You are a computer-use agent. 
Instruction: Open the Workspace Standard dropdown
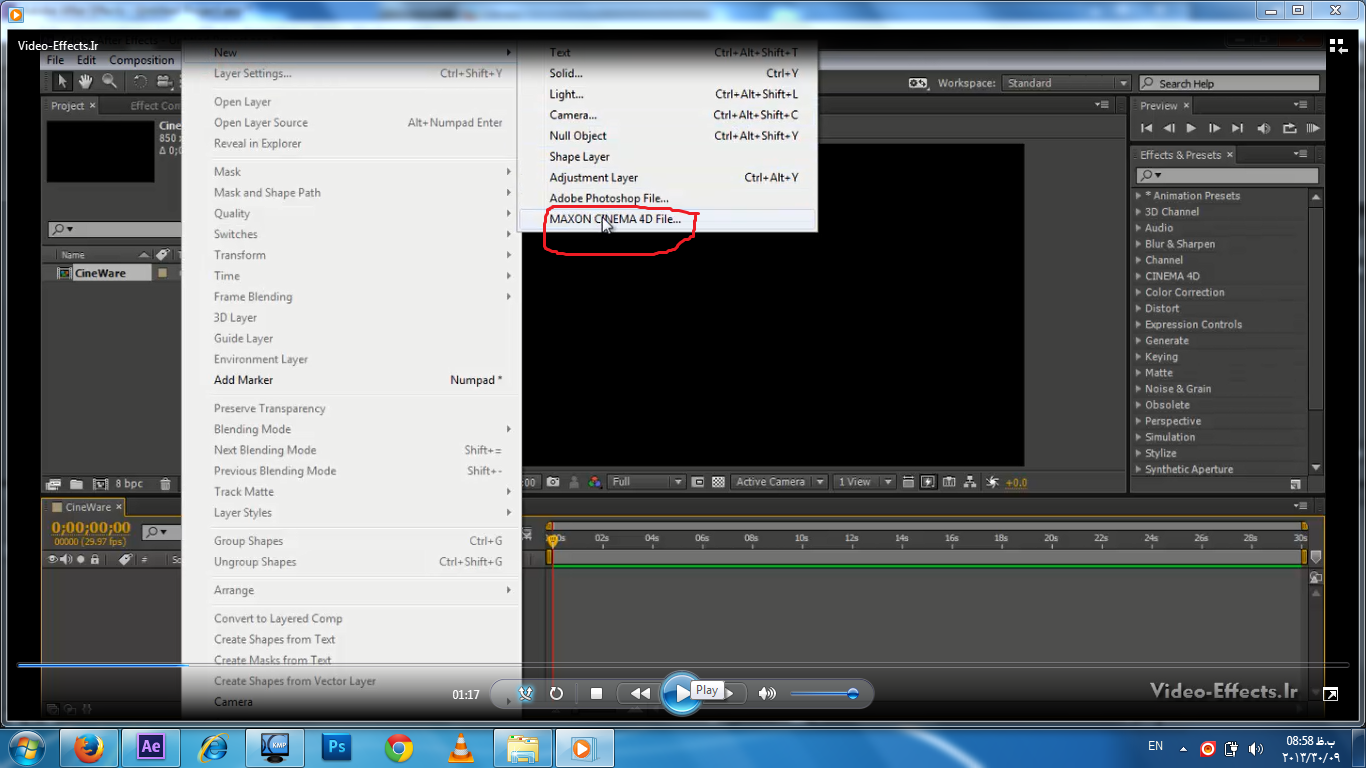1066,83
